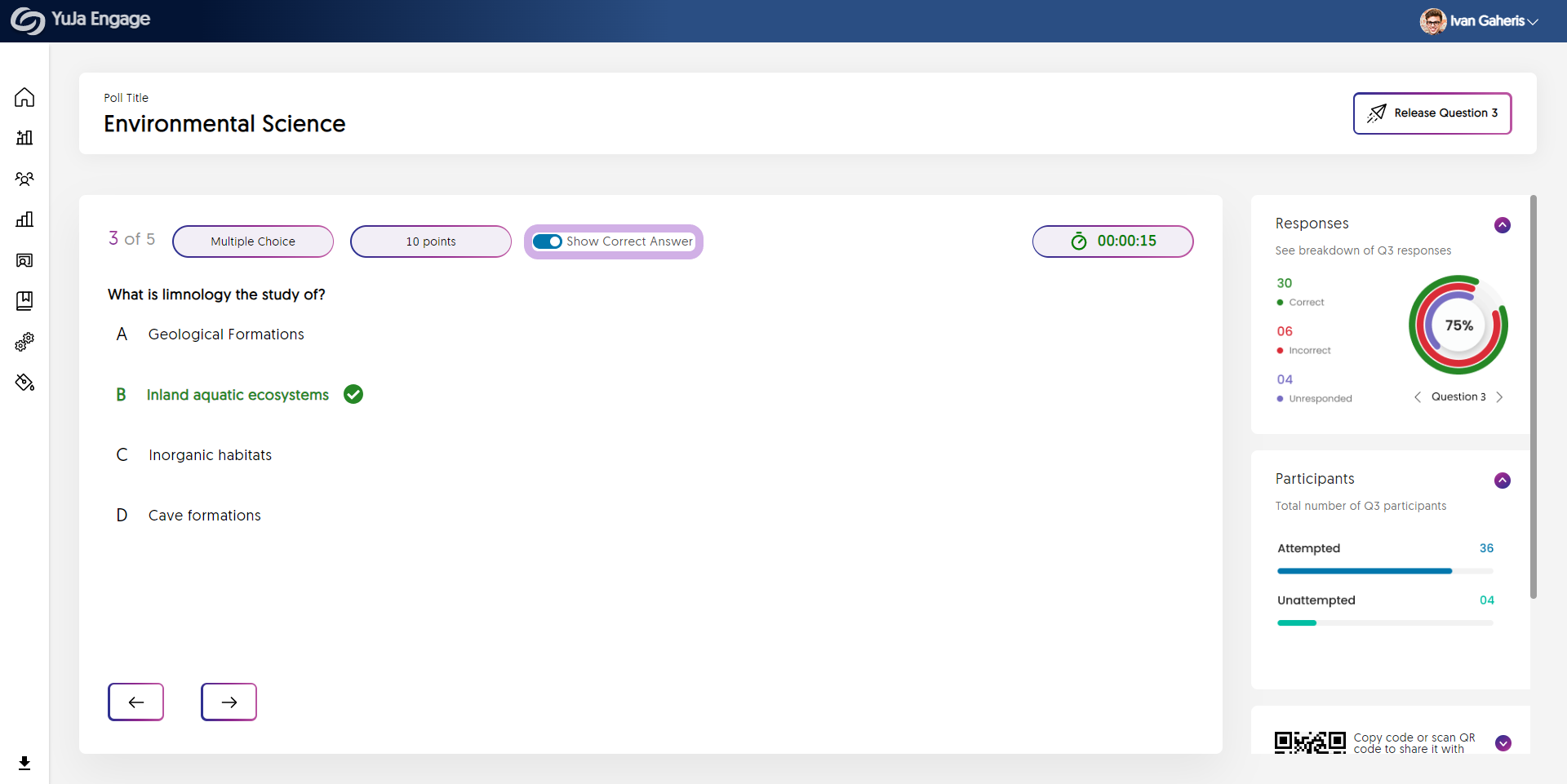Click the download icon at sidebar bottom
Image resolution: width=1567 pixels, height=784 pixels.
click(24, 763)
